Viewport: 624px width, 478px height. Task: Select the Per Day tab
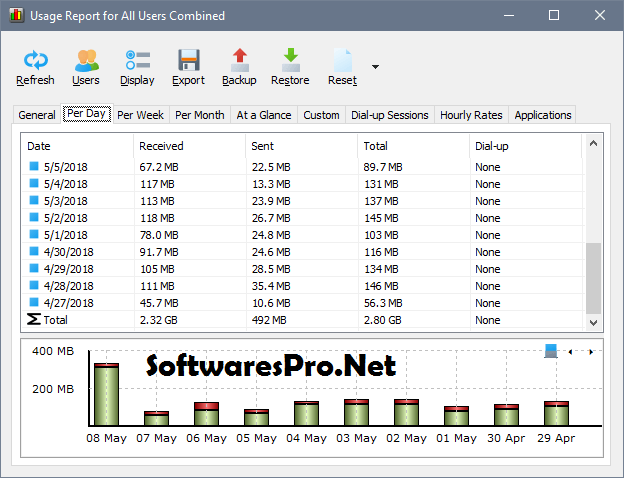pos(87,114)
